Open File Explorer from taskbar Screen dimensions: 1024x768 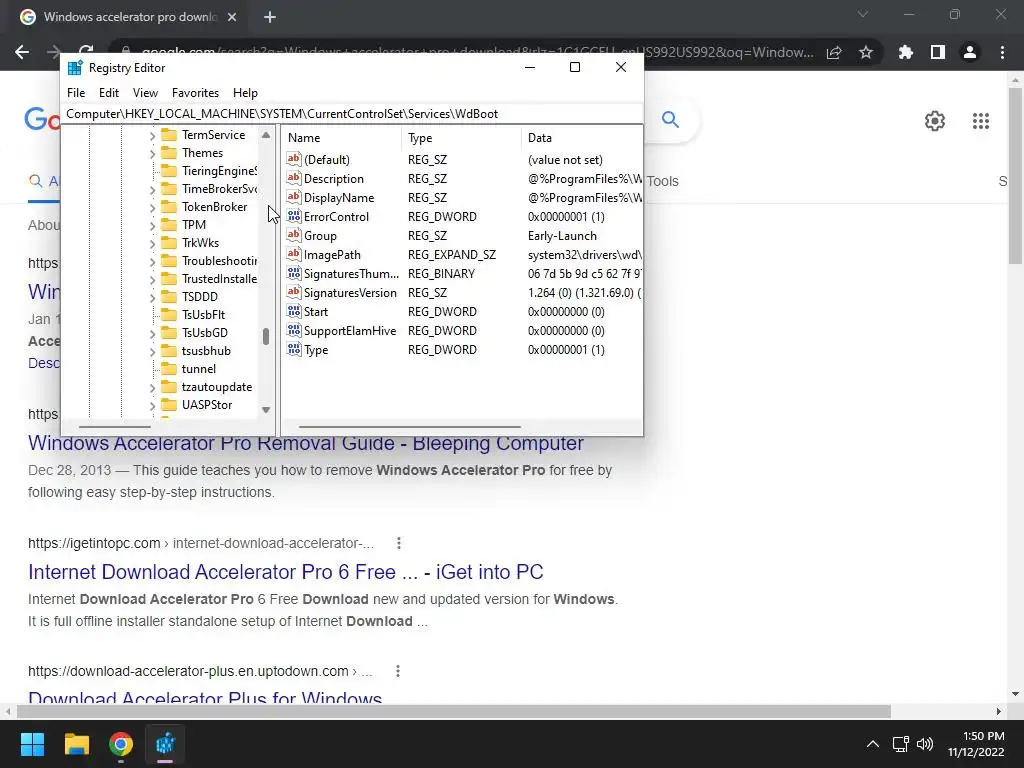pyautogui.click(x=76, y=744)
